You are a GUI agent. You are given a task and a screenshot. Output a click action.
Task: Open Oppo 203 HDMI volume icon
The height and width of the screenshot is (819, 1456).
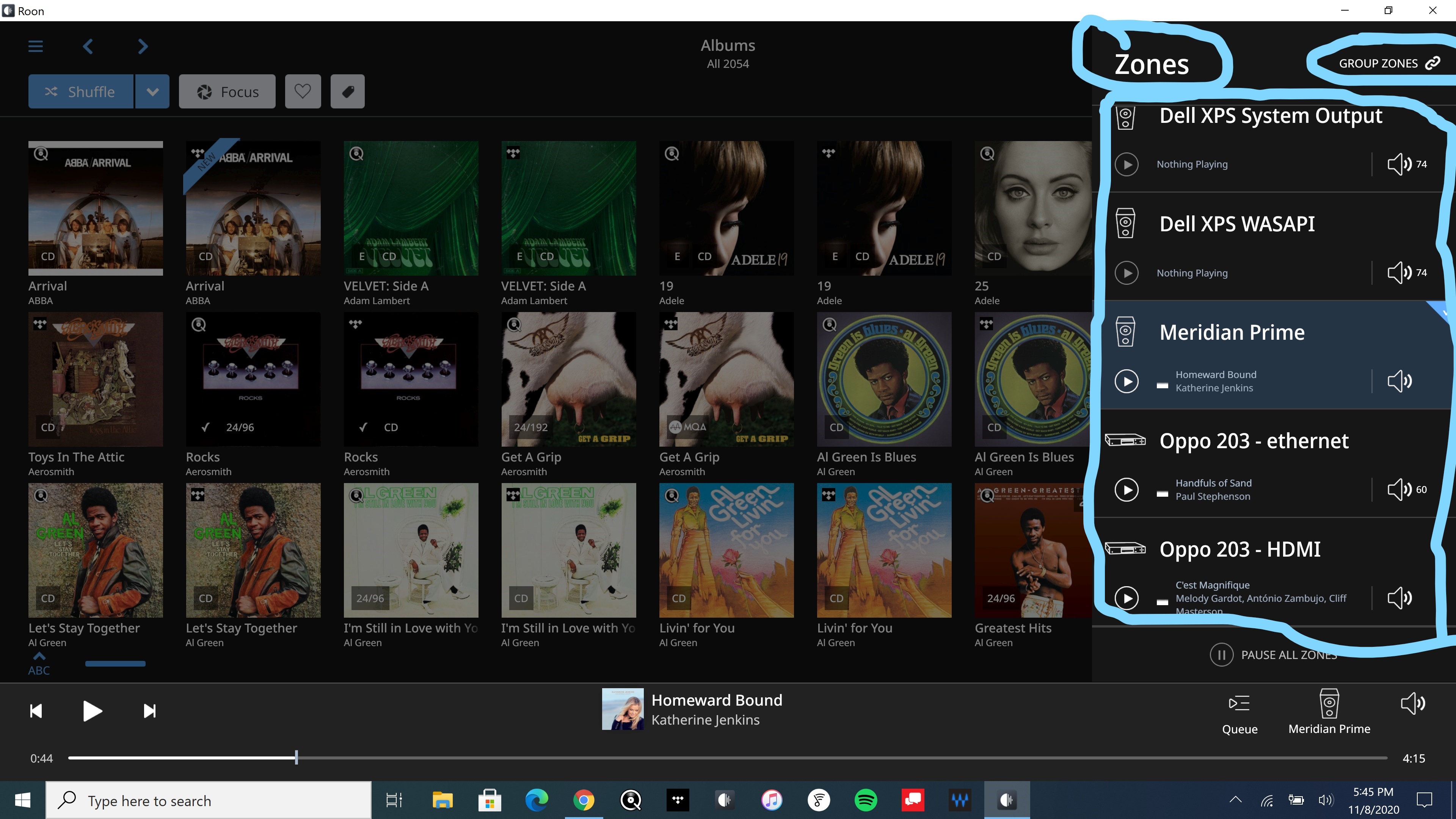(1400, 599)
